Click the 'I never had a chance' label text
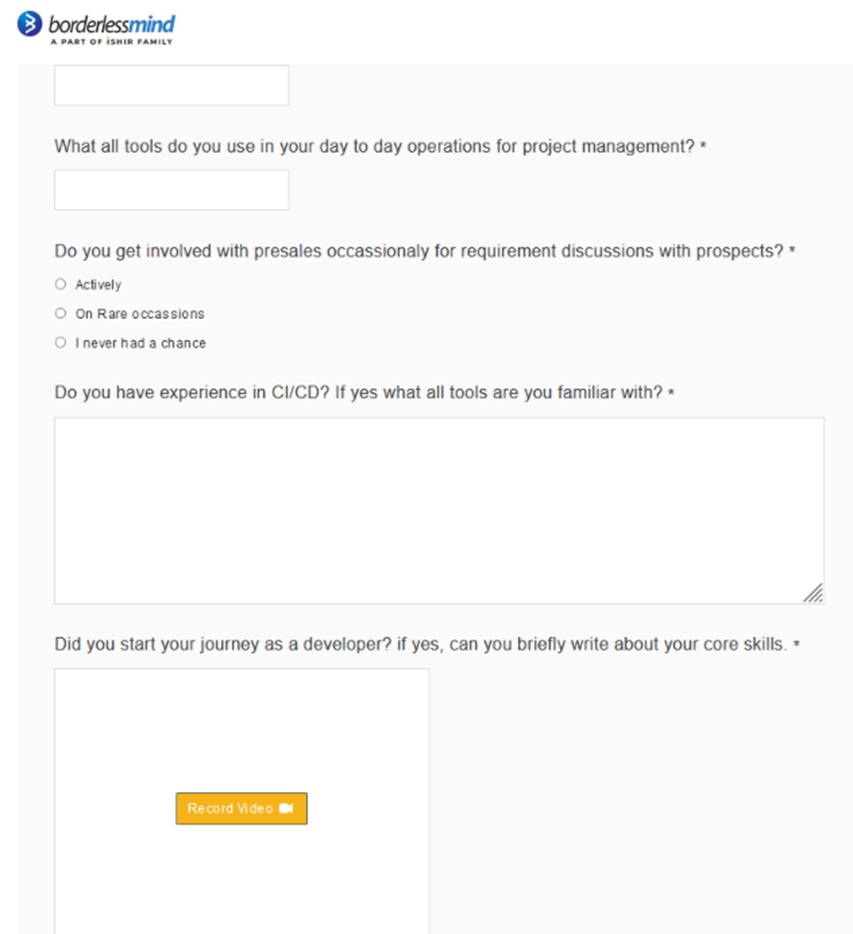 (x=140, y=343)
